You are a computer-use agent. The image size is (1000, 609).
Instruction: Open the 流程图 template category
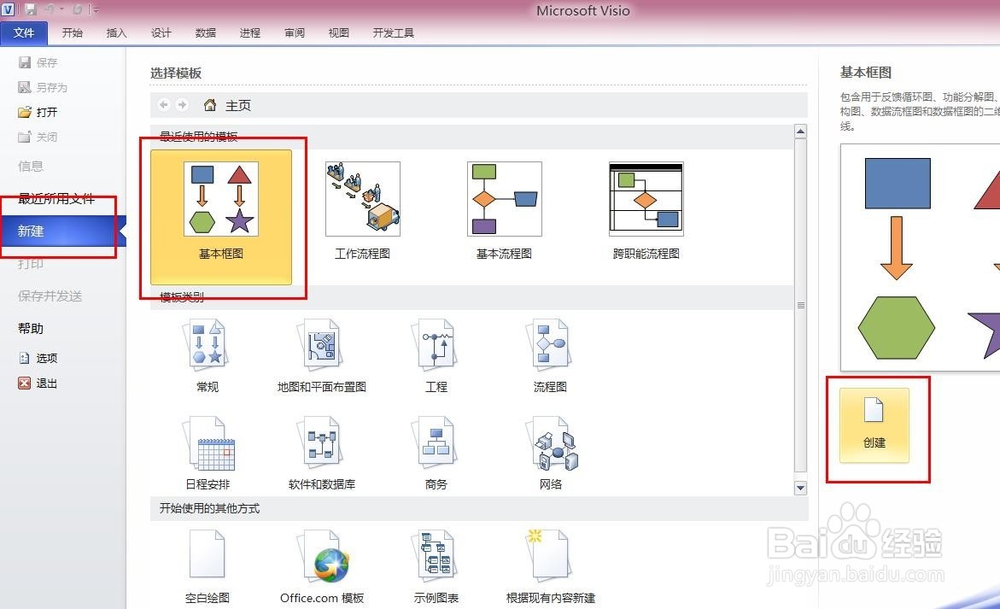pos(550,356)
